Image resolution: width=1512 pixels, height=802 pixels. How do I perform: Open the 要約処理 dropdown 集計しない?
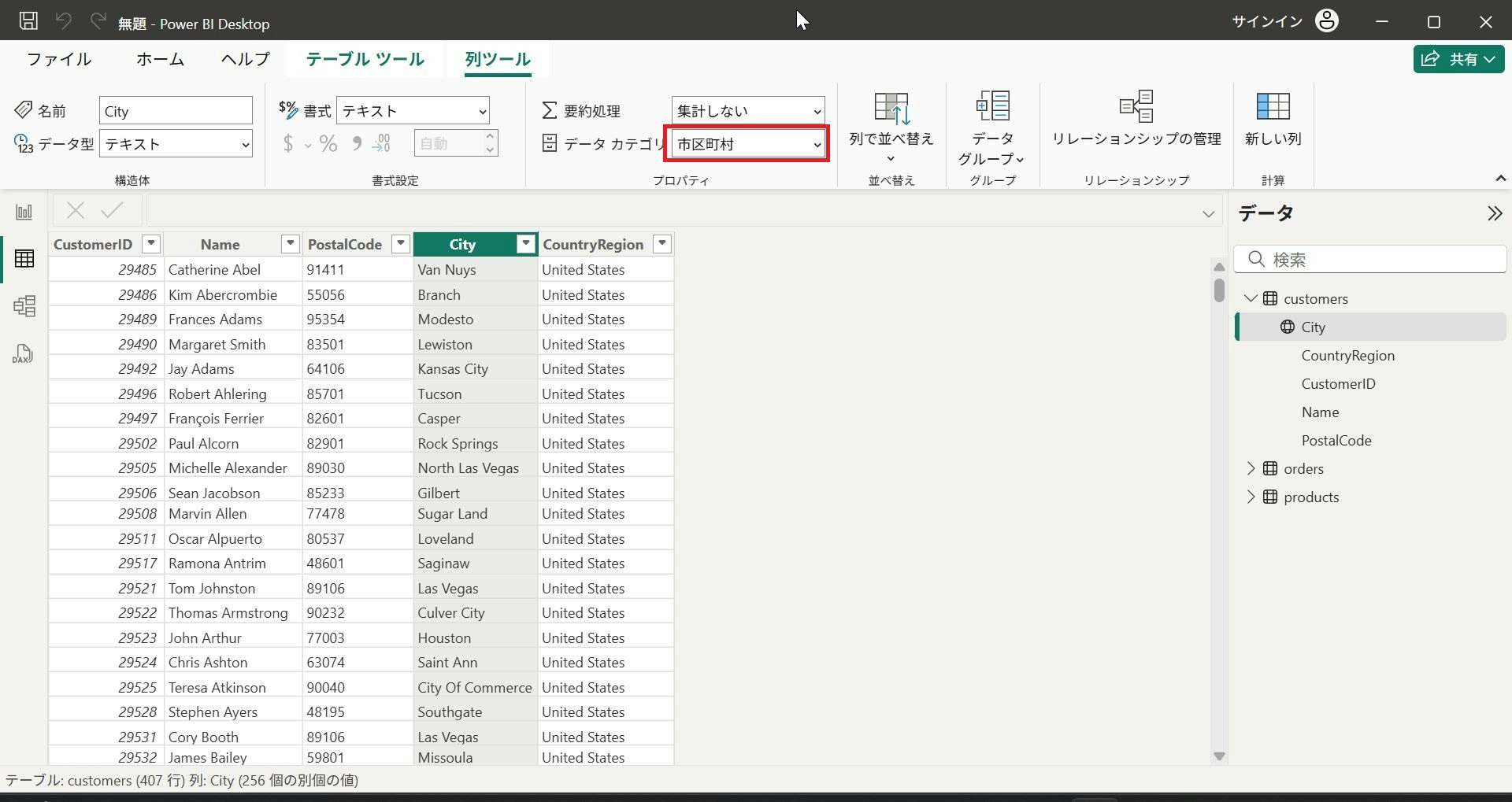pos(748,111)
